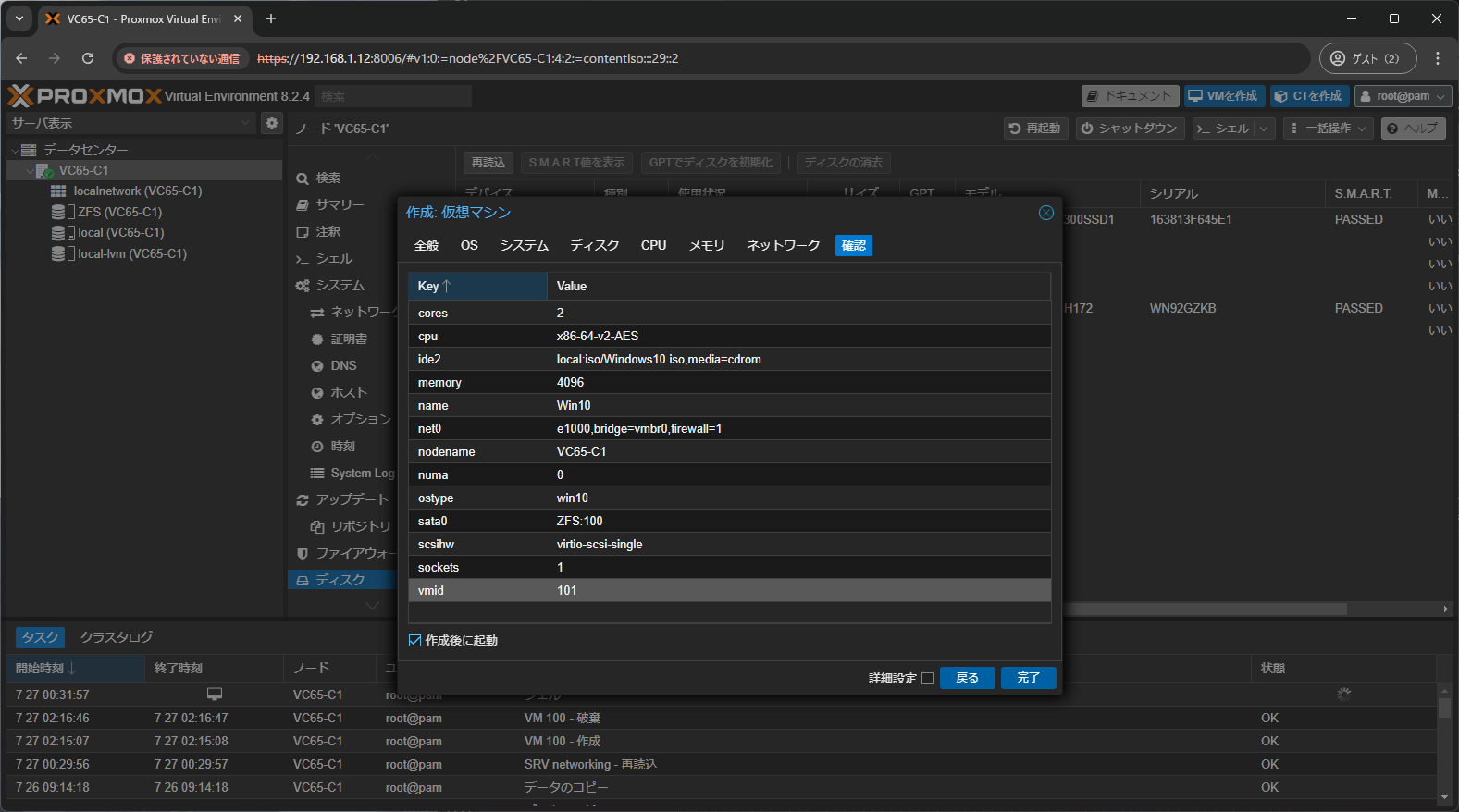Open the サーバ表示 view selector

click(130, 123)
